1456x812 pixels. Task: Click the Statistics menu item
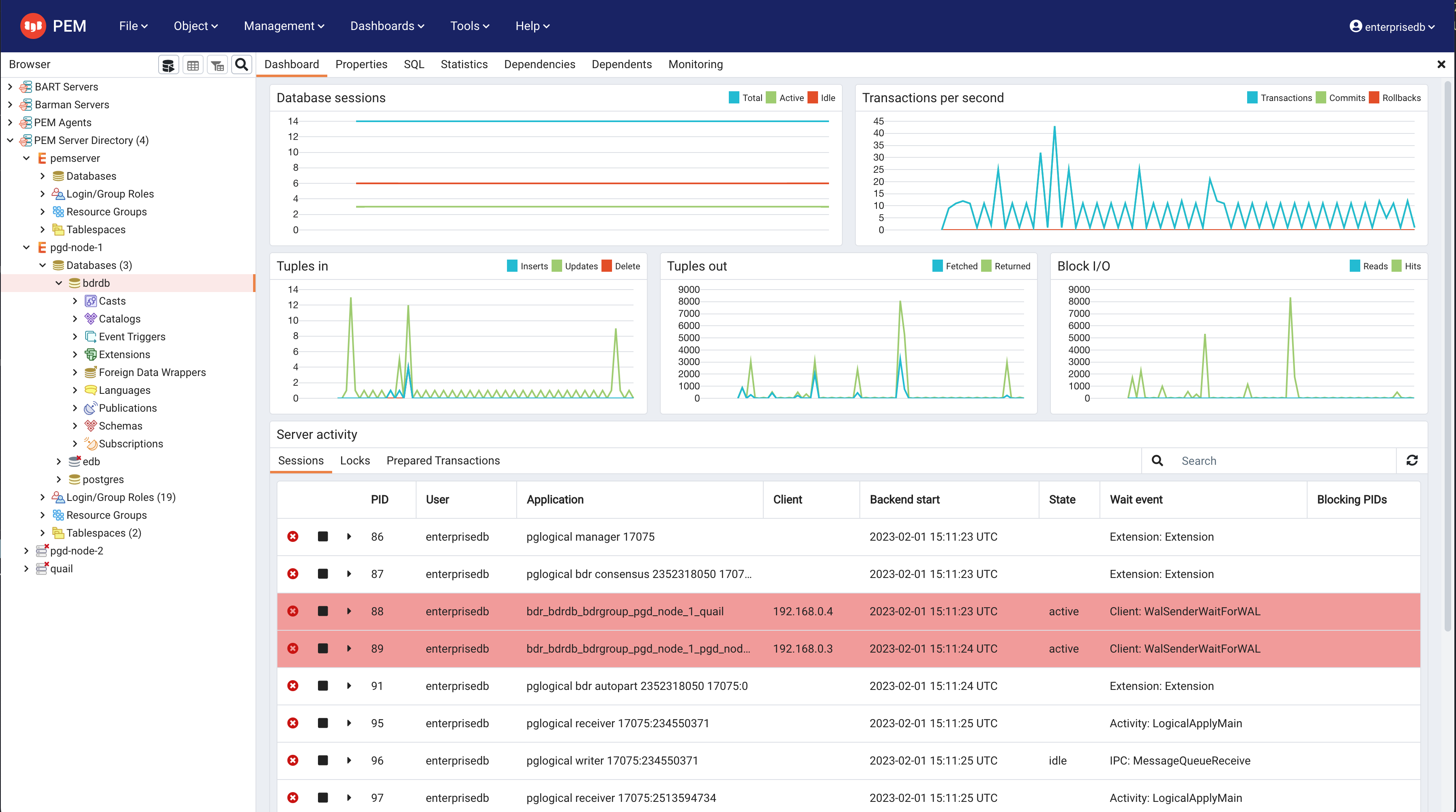pyautogui.click(x=463, y=64)
